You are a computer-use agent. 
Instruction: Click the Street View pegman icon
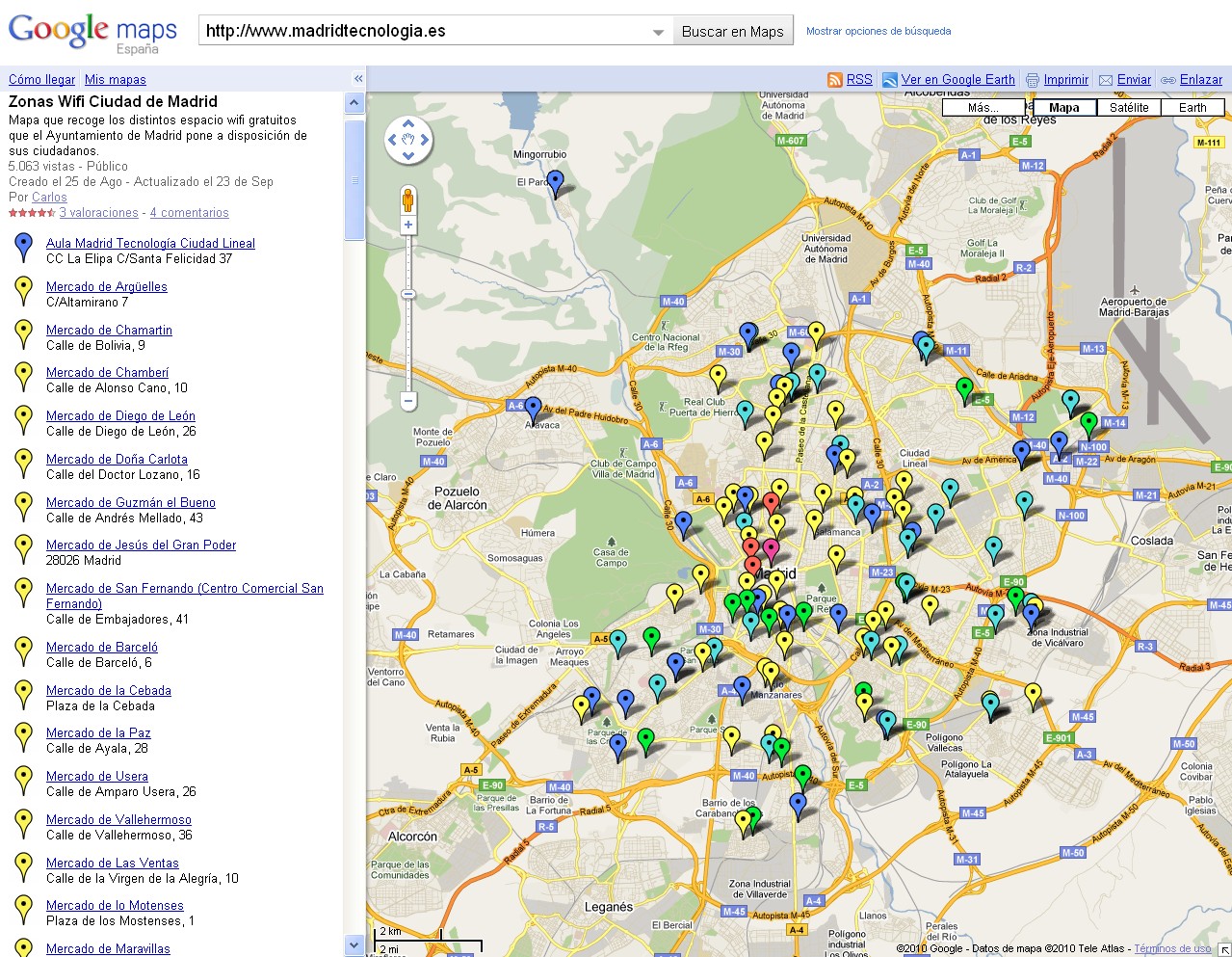[407, 200]
